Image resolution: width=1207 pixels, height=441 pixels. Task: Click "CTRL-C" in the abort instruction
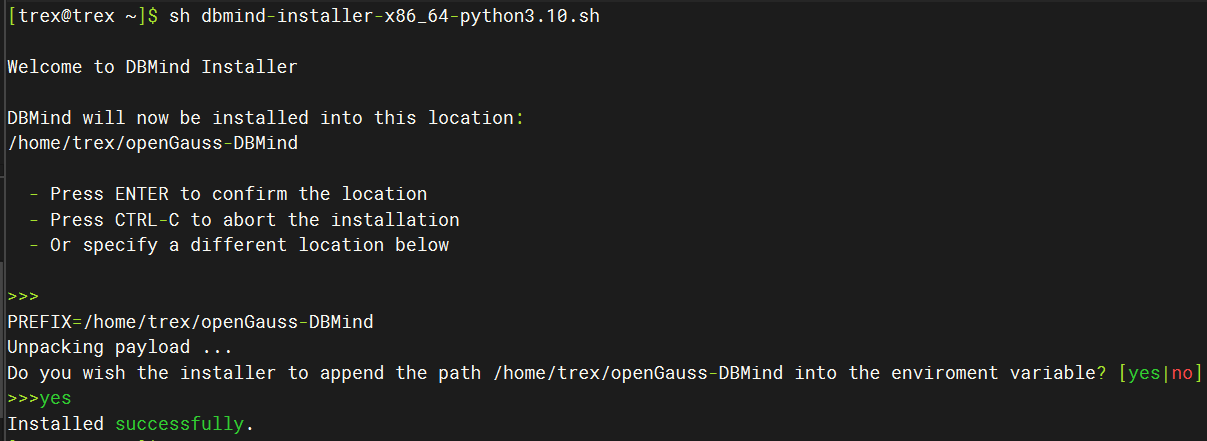[147, 219]
